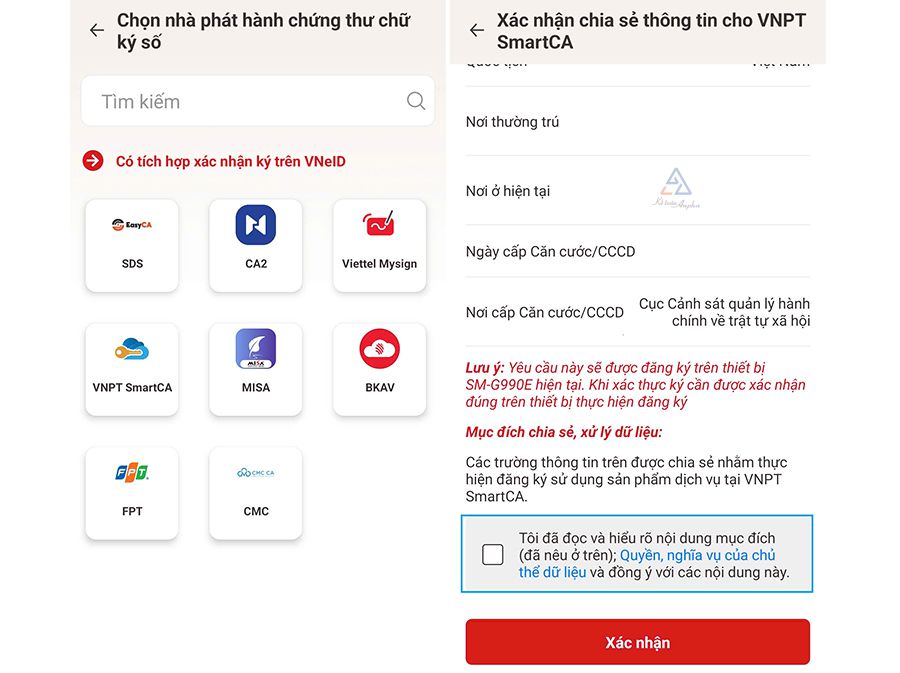This screenshot has height=673, width=900.
Task: Select Ngày cấp Căn cước/CCCD row
Action: coord(638,251)
